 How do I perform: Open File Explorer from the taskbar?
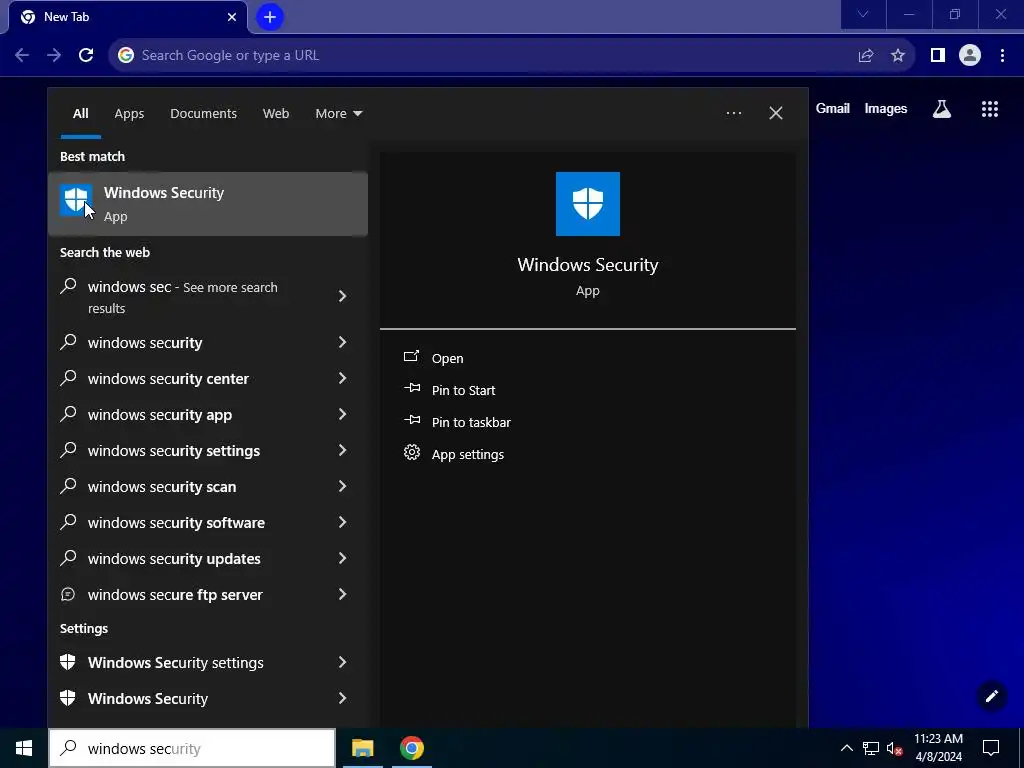[x=362, y=748]
